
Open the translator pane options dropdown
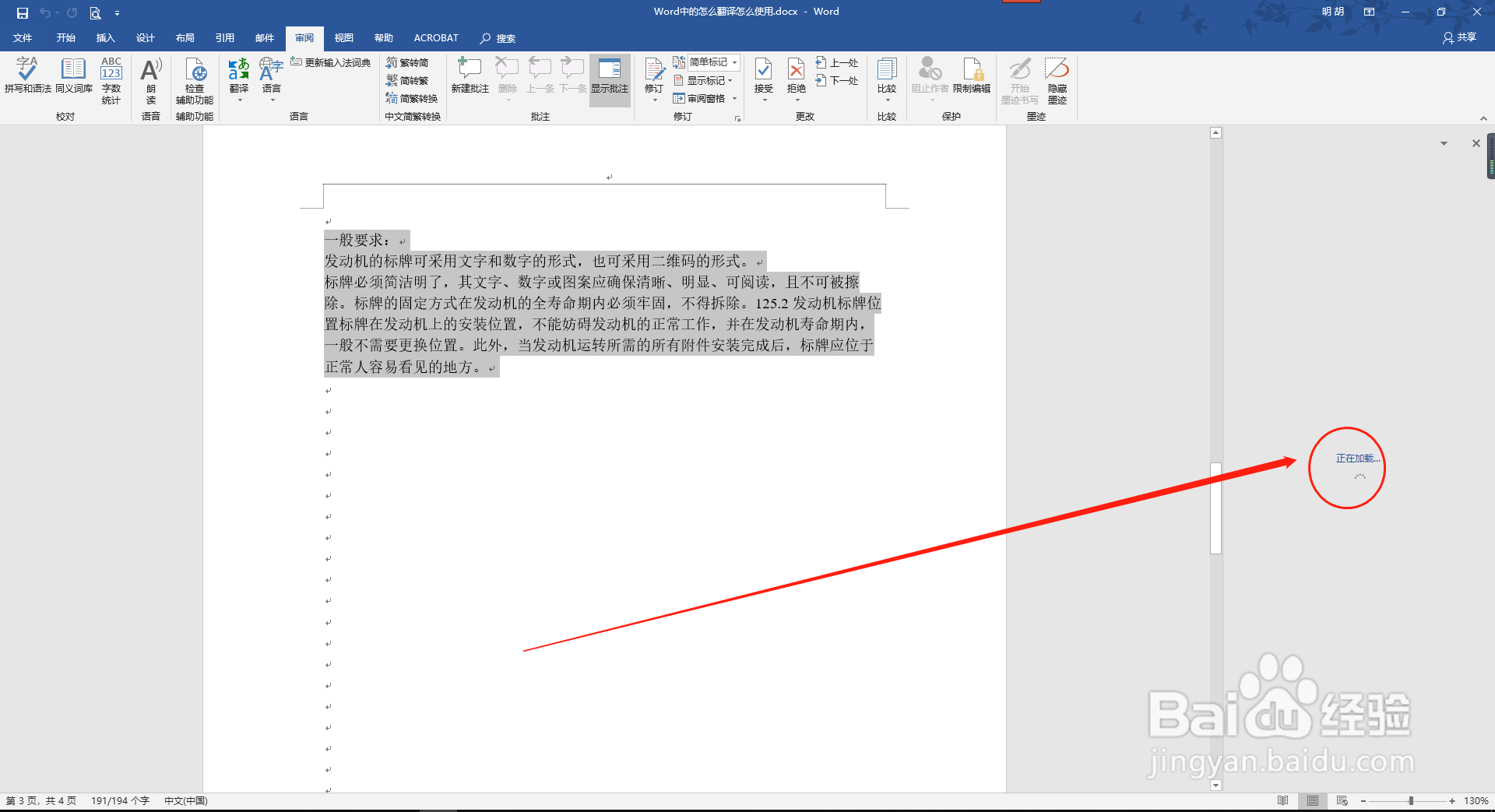pos(1444,144)
